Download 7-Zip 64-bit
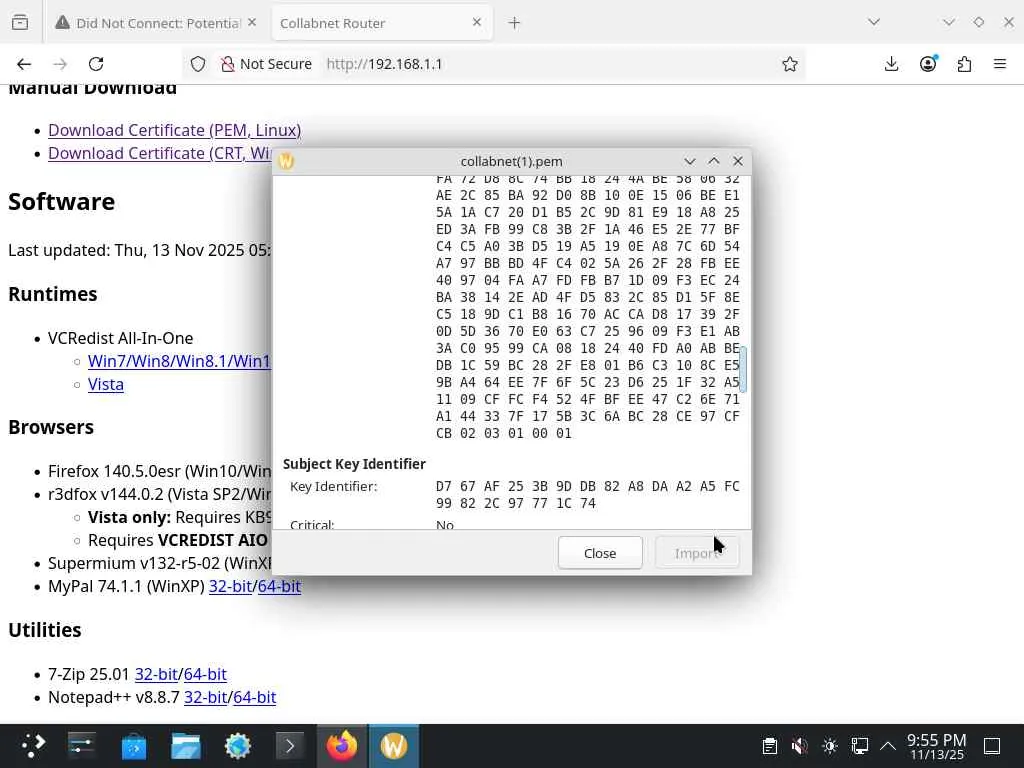This screenshot has height=768, width=1024. [x=206, y=674]
